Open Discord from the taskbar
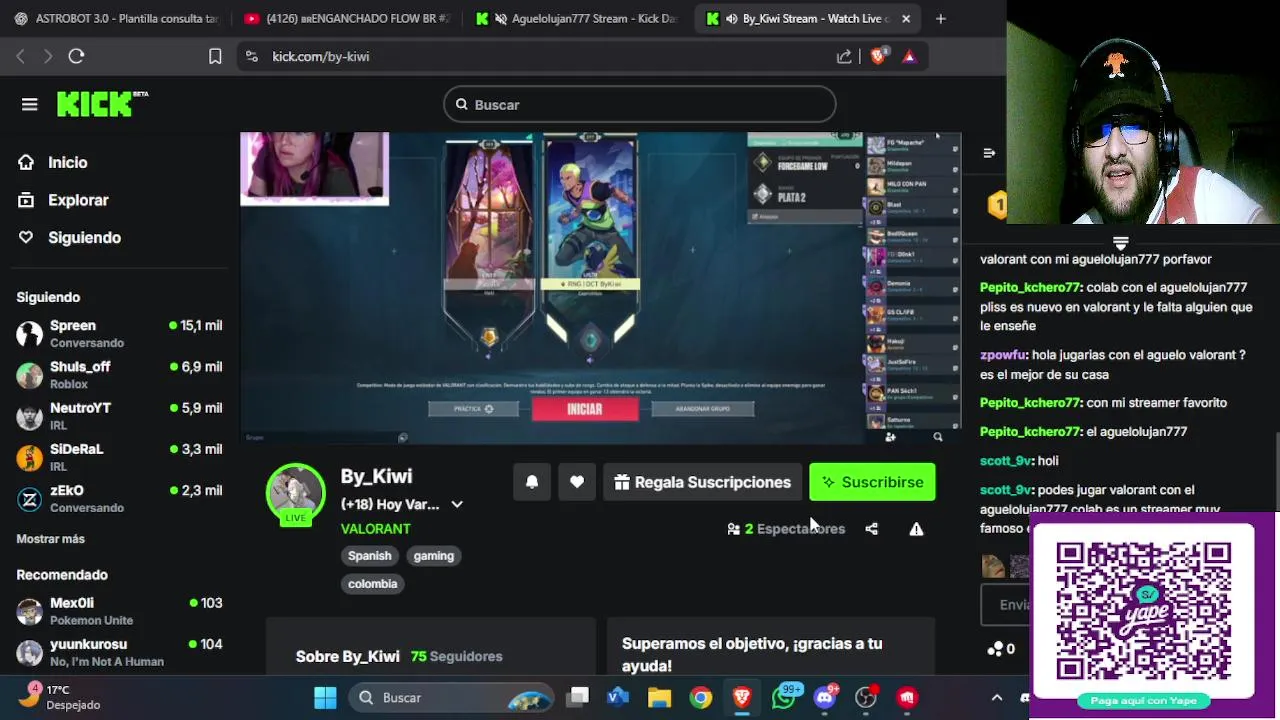The width and height of the screenshot is (1280, 720). pos(825,697)
